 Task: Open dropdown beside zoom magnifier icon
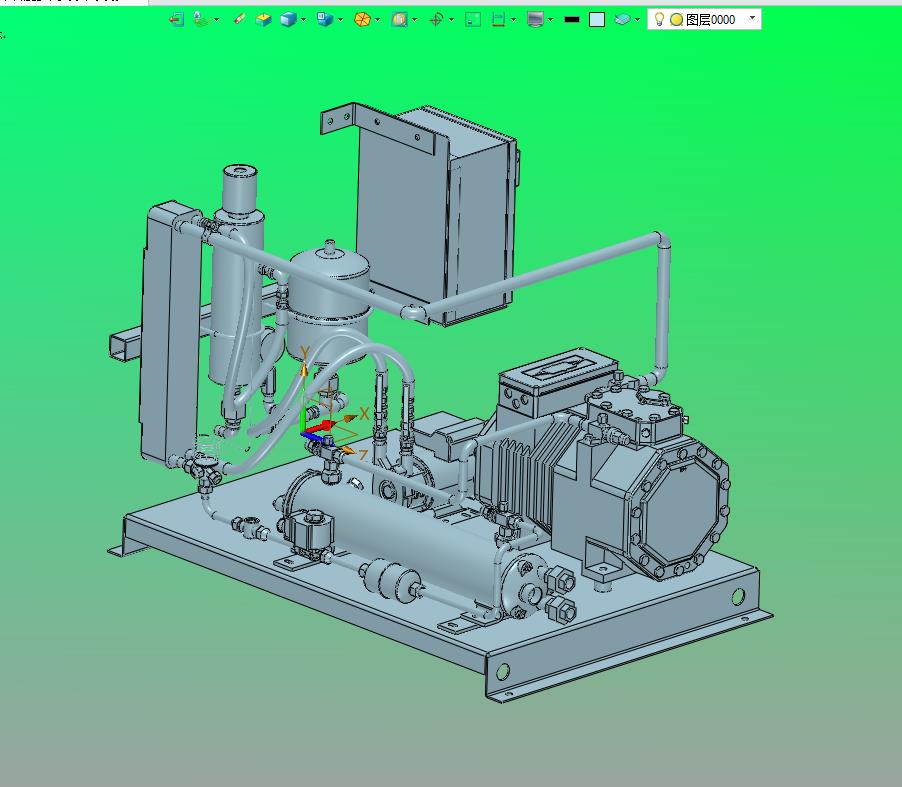[x=415, y=20]
